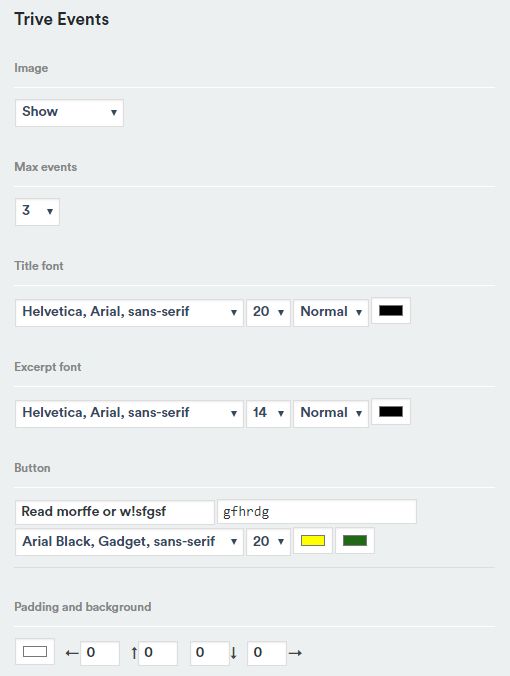Click the Title font black color swatch

click(x=391, y=310)
